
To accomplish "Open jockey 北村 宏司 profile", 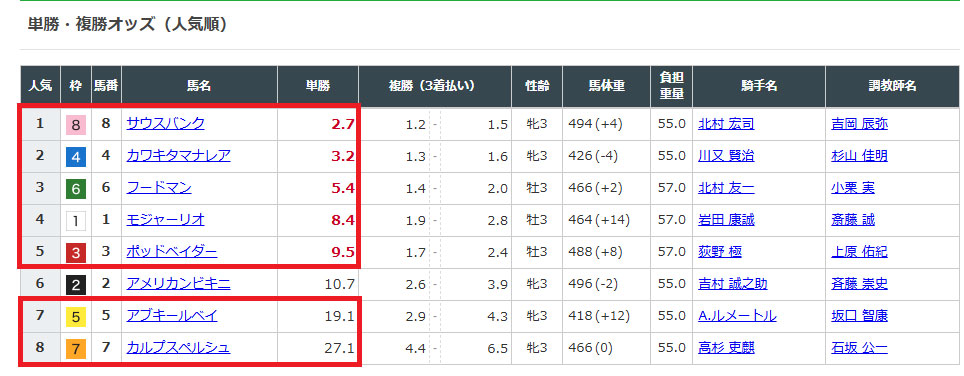I will pos(726,125).
